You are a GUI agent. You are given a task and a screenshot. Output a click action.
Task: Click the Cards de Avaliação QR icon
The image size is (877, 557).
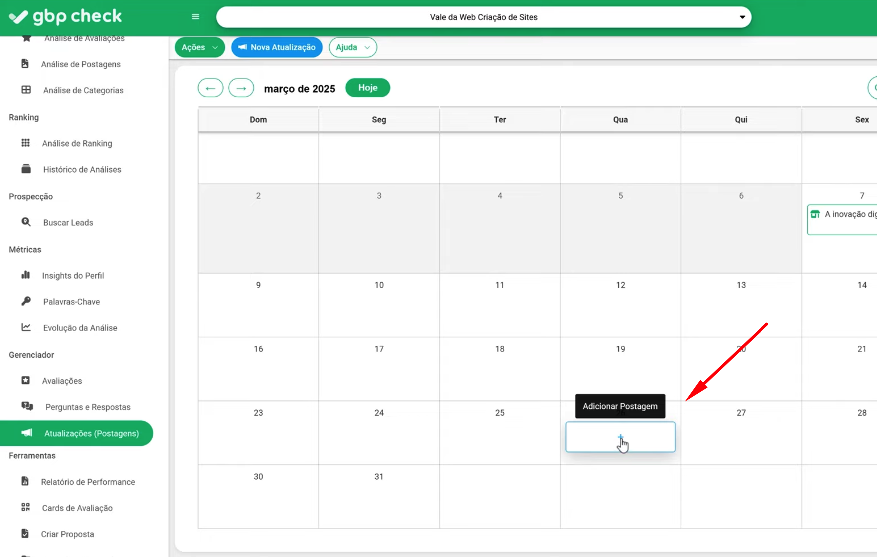(25, 507)
